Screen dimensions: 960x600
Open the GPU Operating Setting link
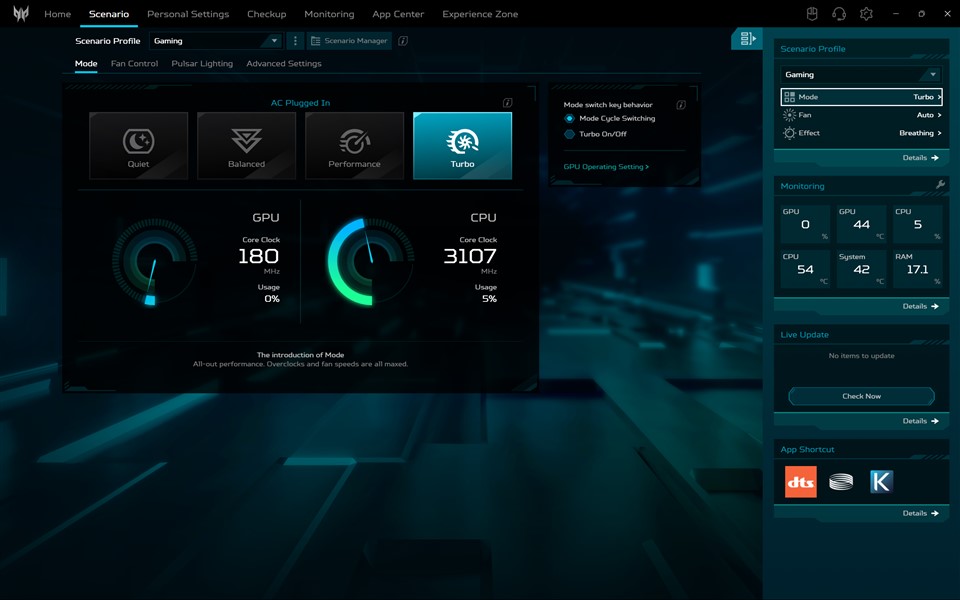point(606,167)
